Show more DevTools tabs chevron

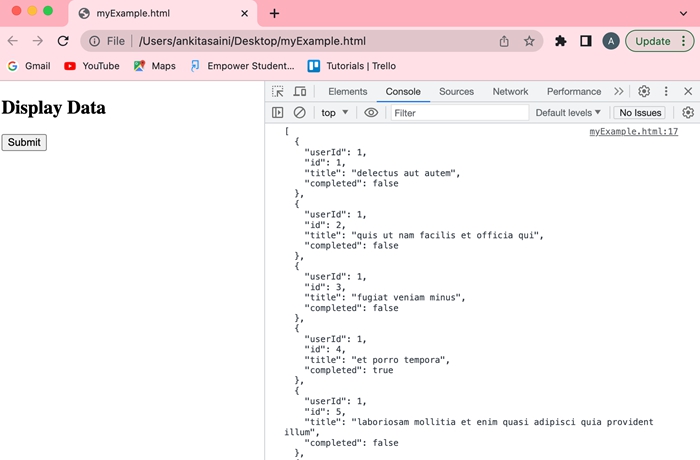(x=618, y=92)
